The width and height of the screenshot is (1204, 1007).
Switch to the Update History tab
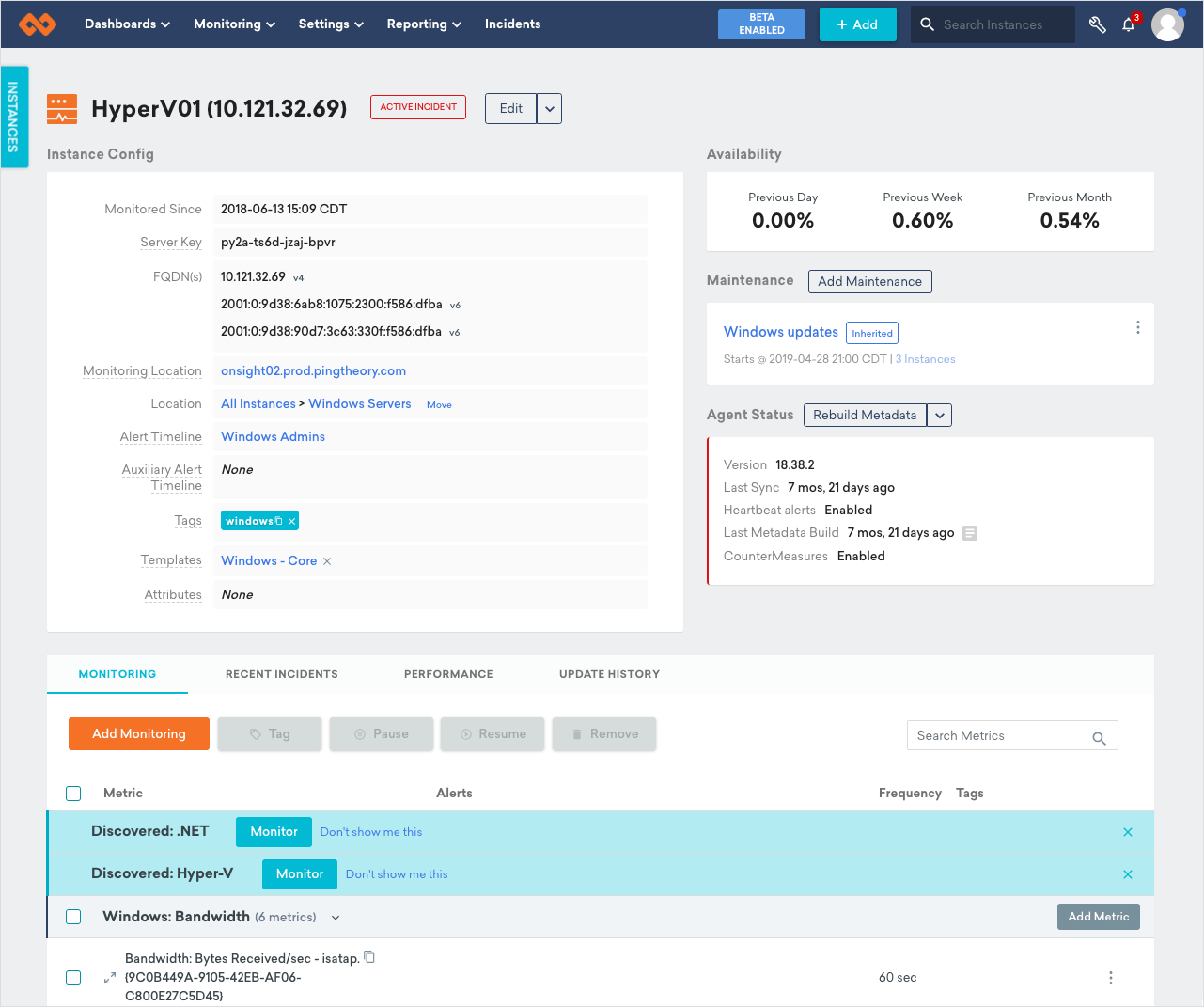tap(609, 674)
